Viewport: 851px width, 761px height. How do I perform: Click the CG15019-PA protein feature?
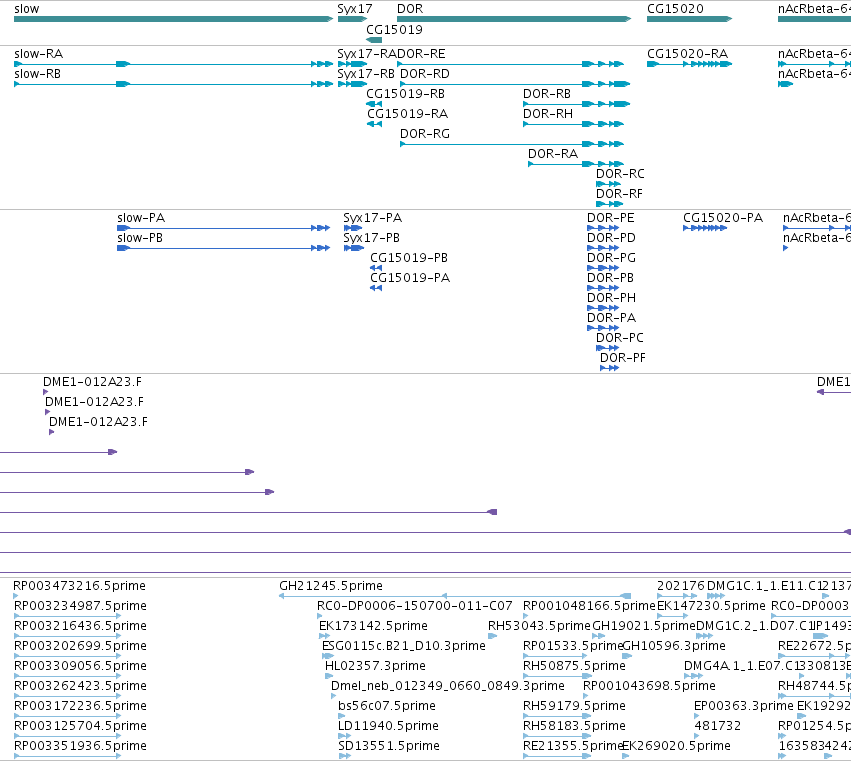coord(376,288)
